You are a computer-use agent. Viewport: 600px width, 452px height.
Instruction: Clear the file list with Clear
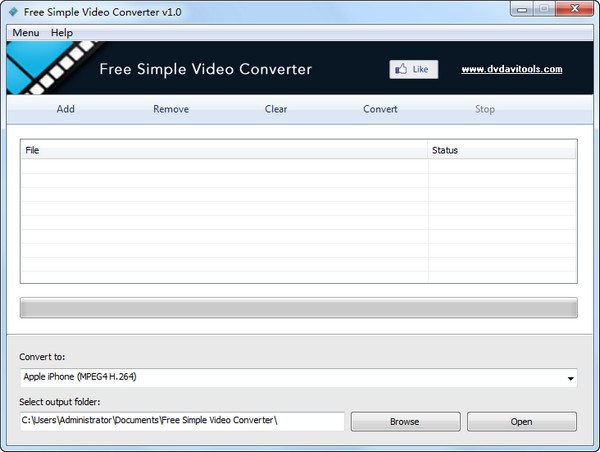pyautogui.click(x=276, y=109)
